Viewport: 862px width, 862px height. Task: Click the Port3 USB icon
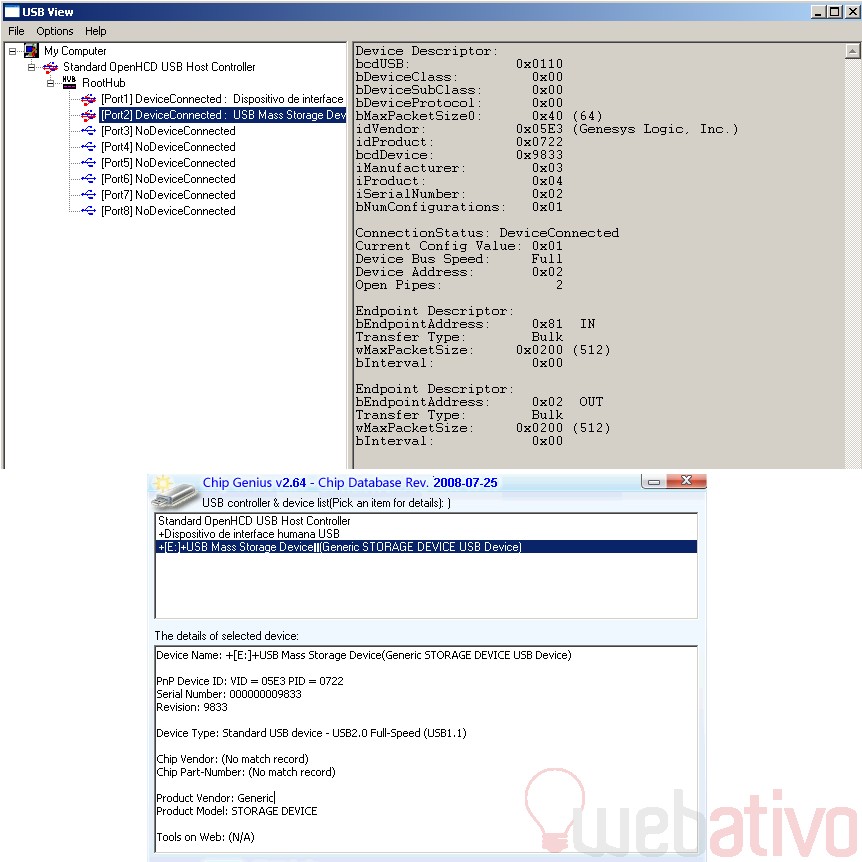[x=89, y=131]
